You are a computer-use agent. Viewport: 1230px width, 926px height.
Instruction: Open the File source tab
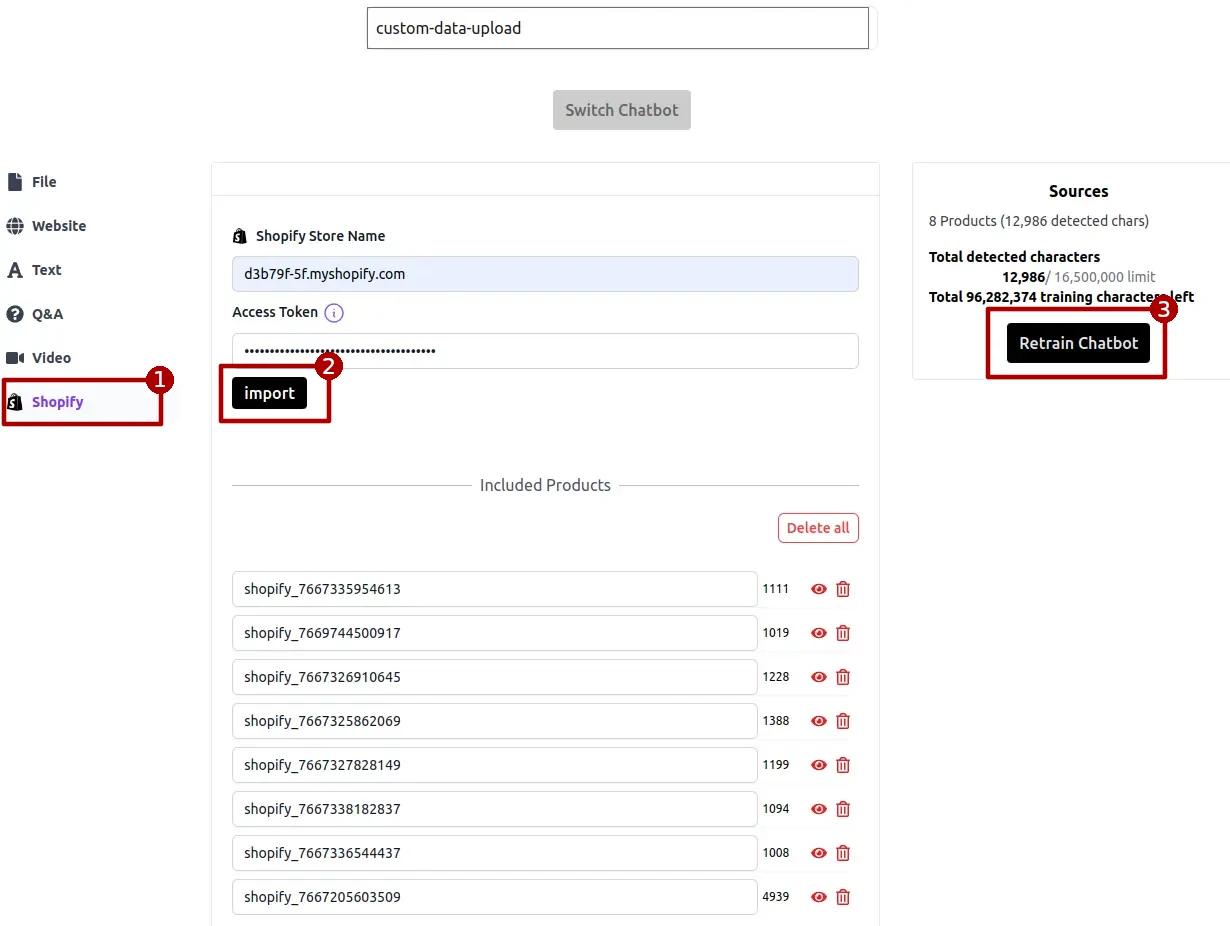coord(44,182)
